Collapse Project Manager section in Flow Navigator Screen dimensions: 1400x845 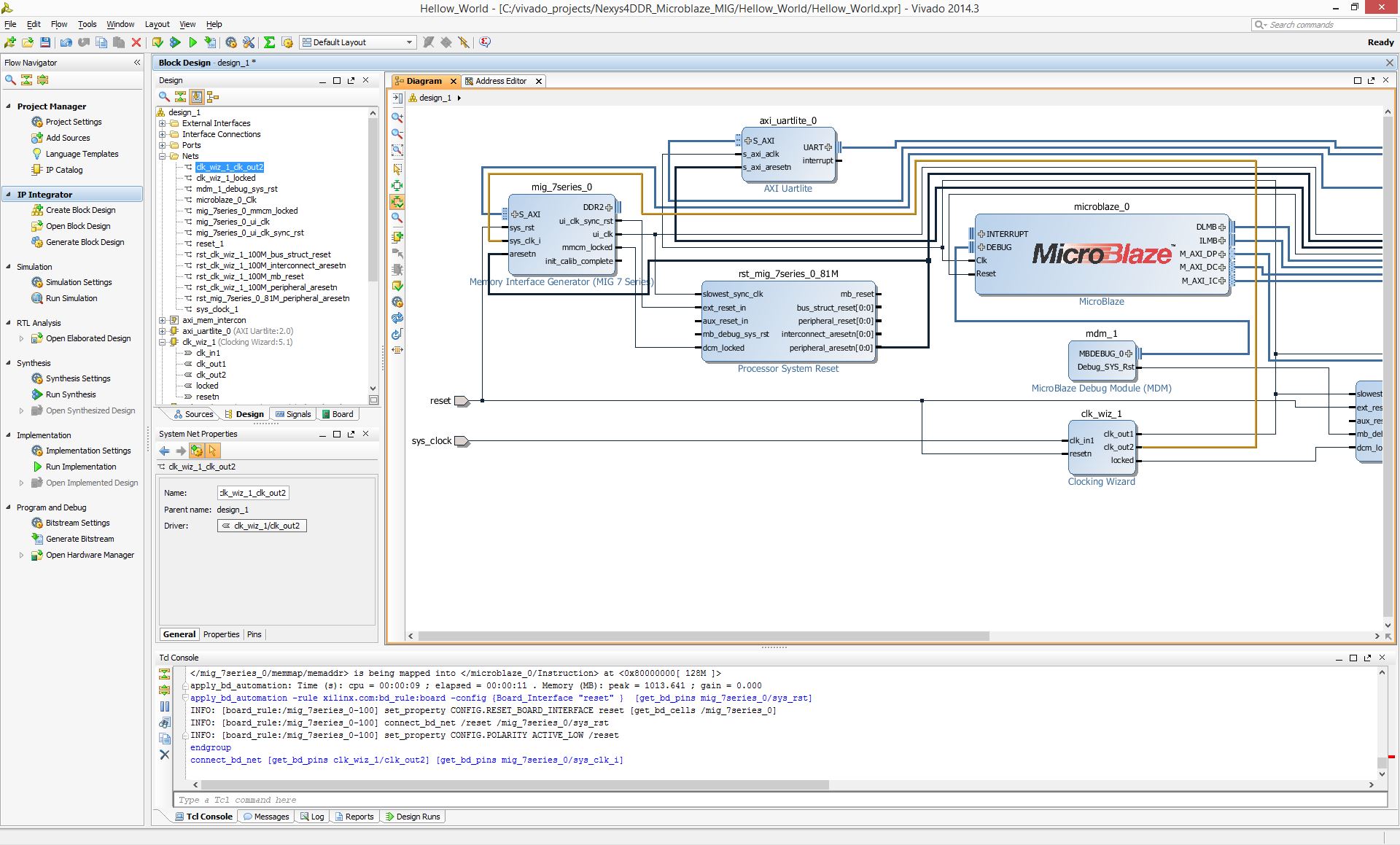[x=9, y=106]
